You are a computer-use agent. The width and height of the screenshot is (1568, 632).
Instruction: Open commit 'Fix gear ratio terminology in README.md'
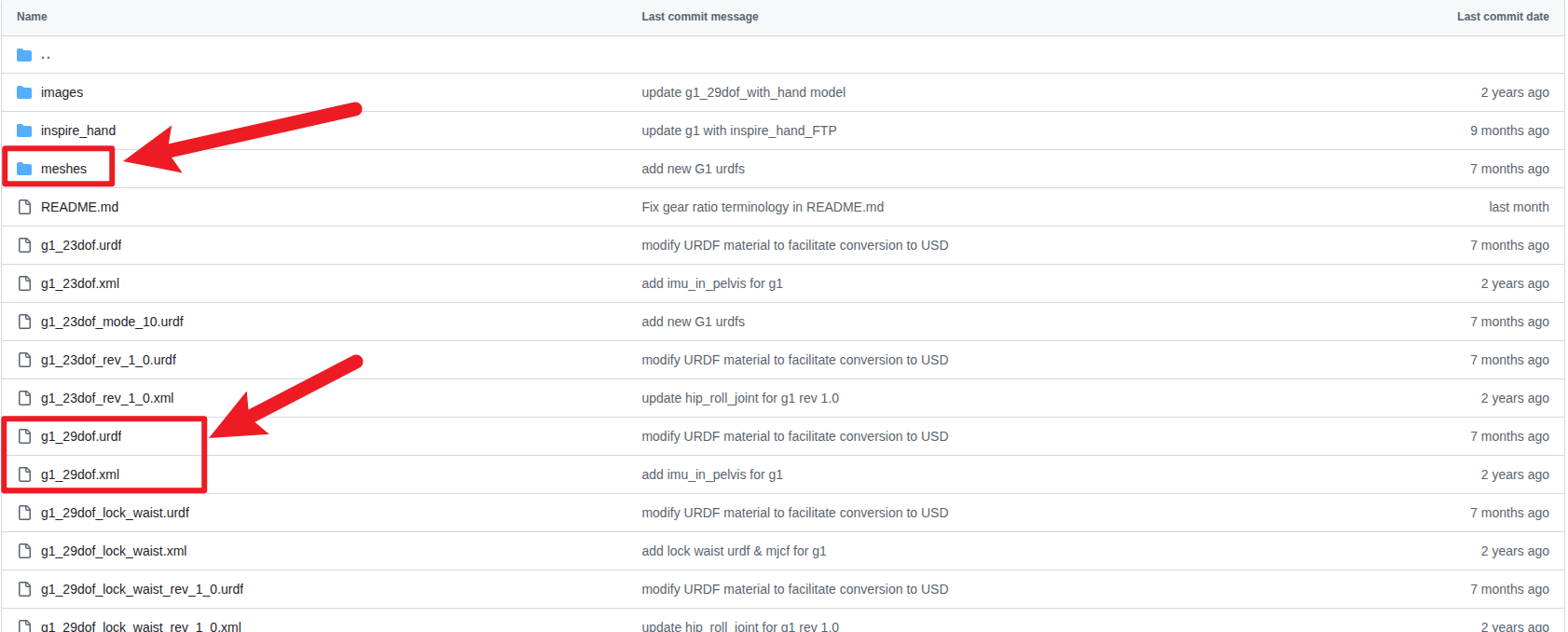tap(763, 207)
